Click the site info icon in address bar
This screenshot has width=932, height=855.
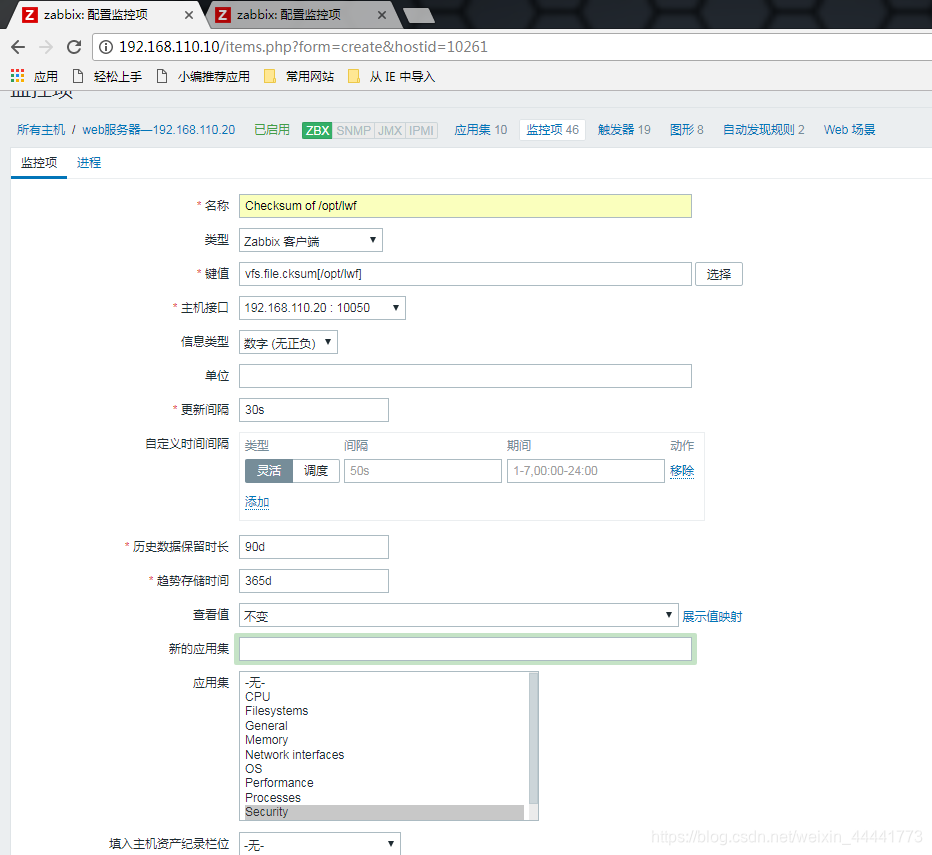(x=106, y=47)
